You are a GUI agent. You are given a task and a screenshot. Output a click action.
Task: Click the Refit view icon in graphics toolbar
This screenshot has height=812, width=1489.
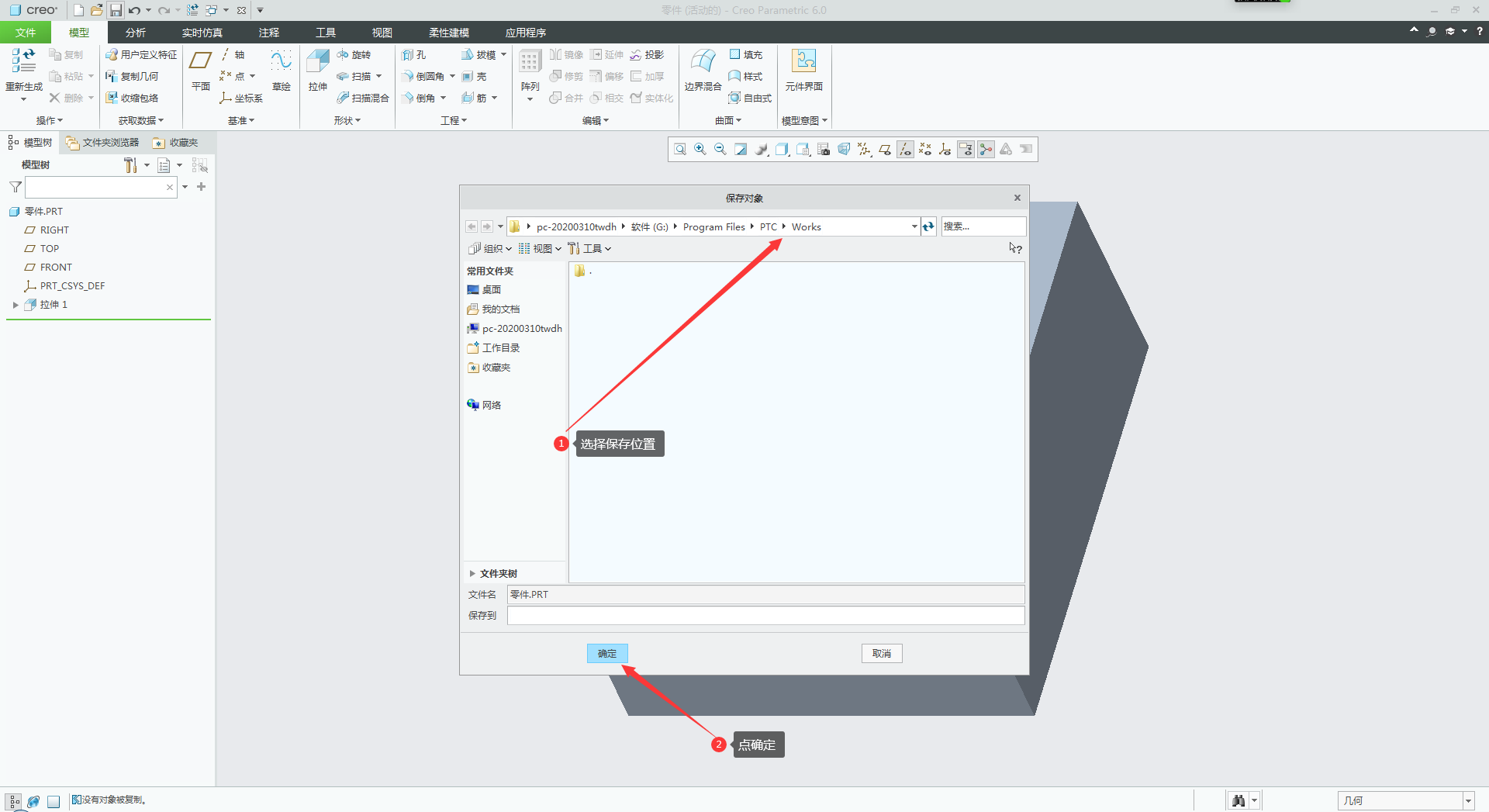click(680, 150)
